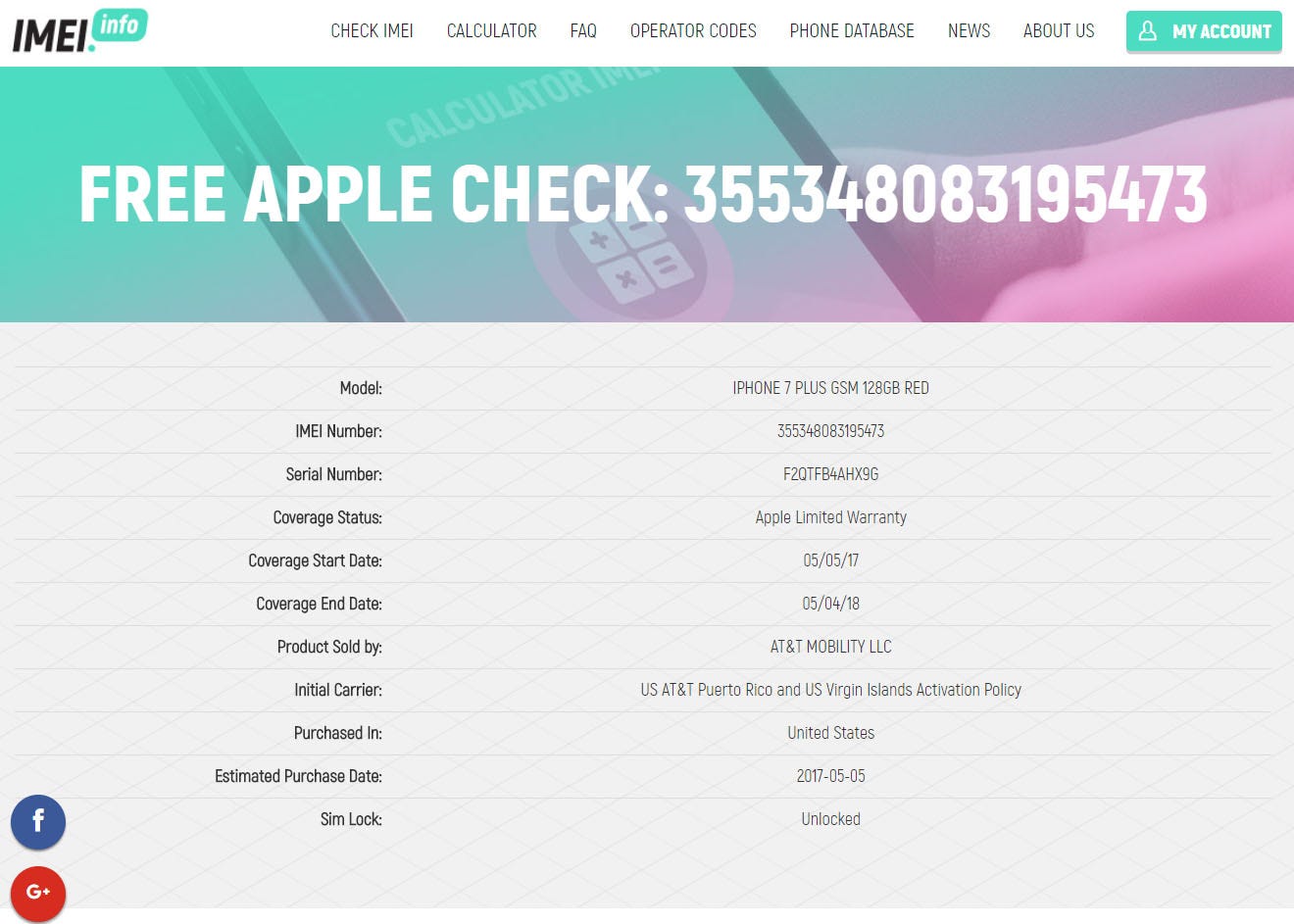1294x924 pixels.
Task: Go to the CALCULATOR page
Action: pyautogui.click(x=491, y=31)
